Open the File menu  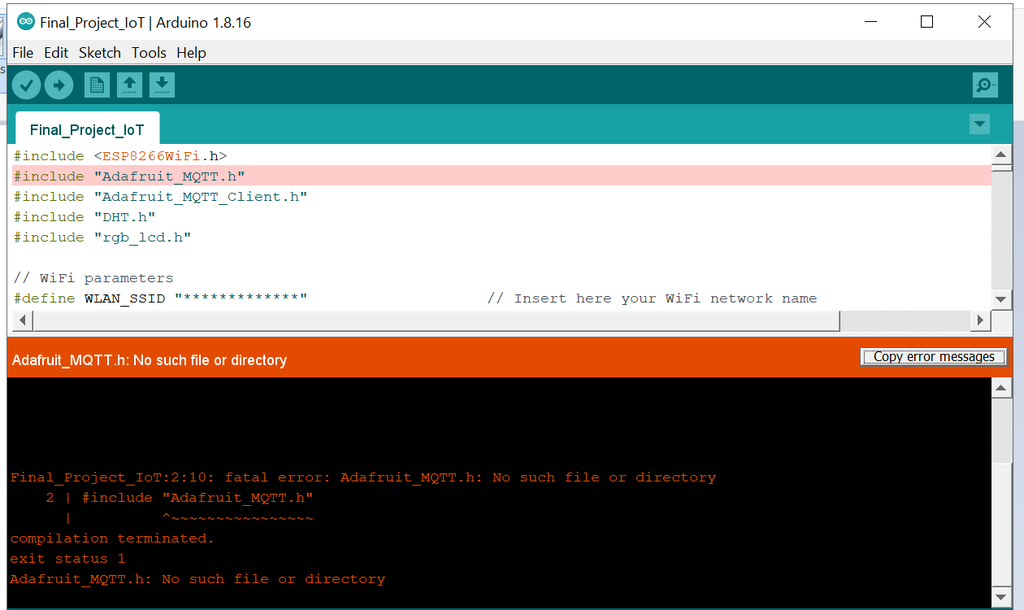click(x=23, y=53)
